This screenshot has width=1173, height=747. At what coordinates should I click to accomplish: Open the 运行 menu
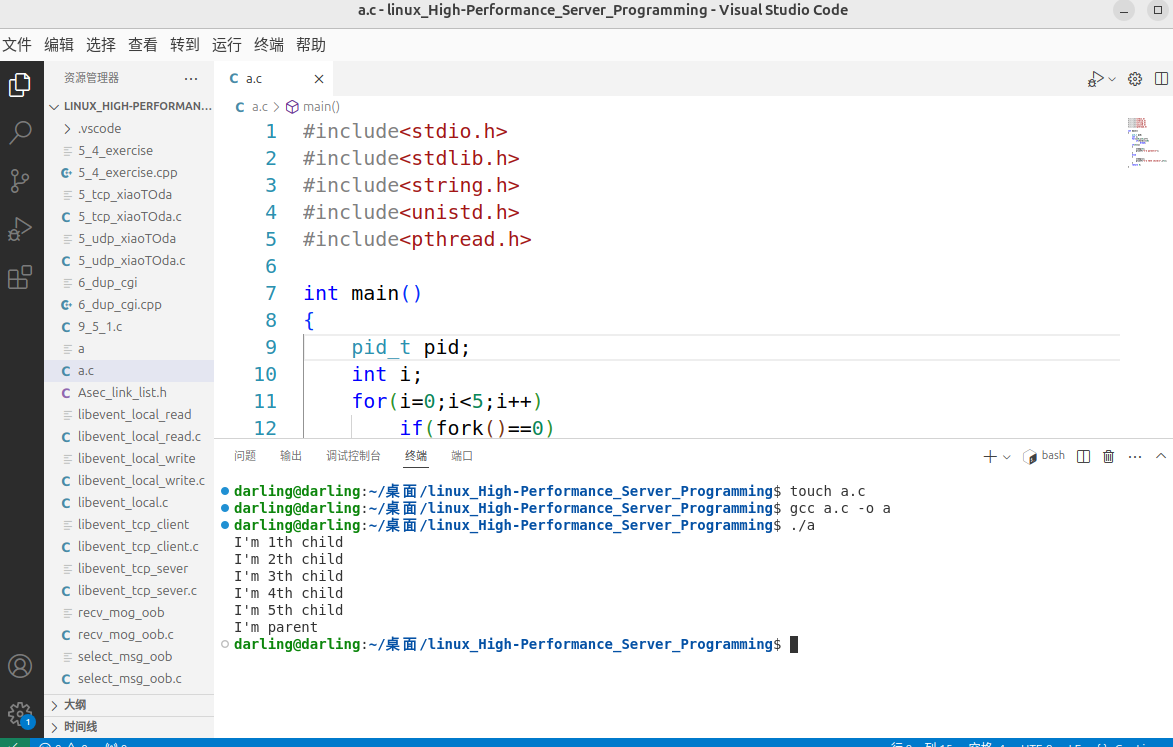click(227, 45)
